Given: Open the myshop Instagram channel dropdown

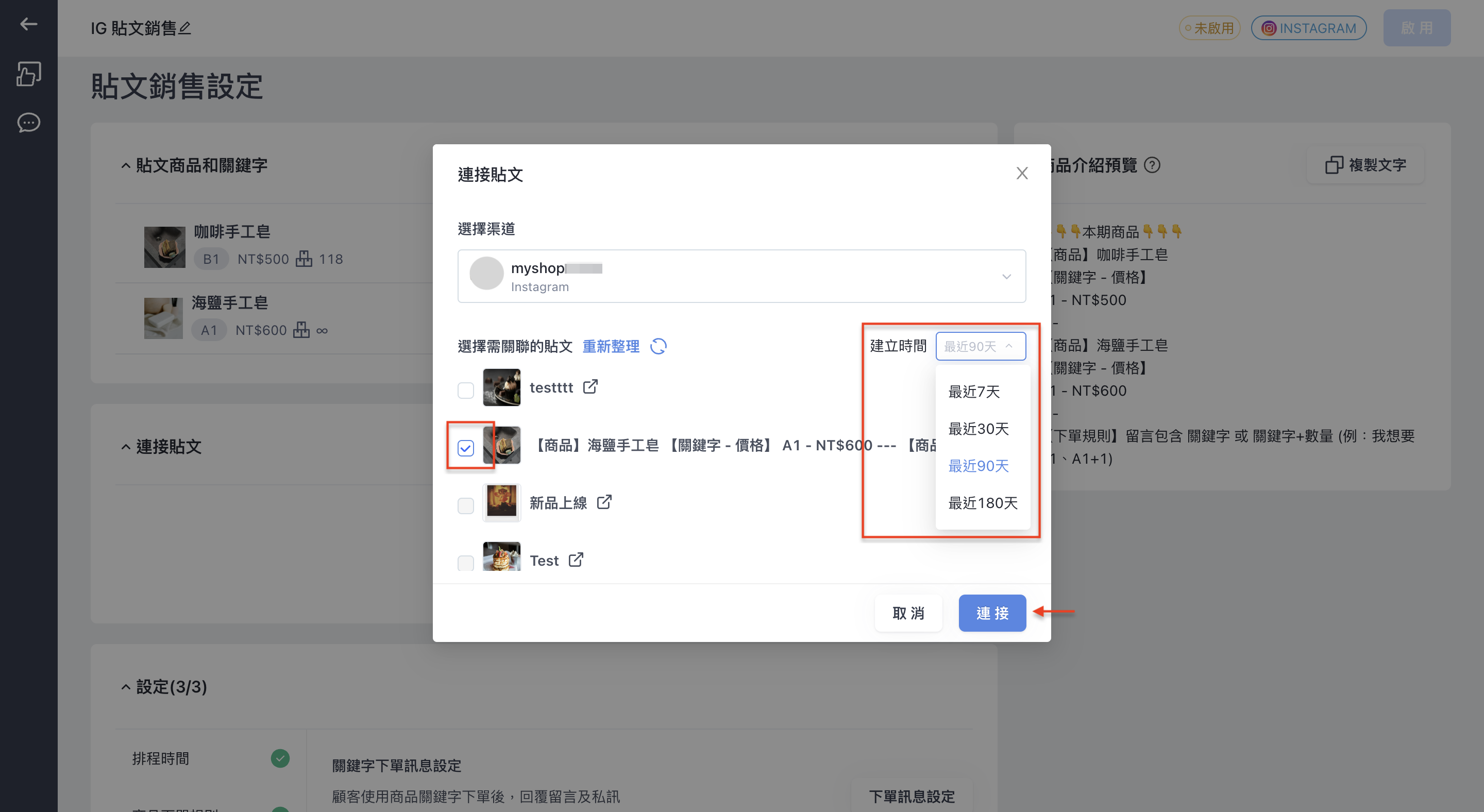Looking at the screenshot, I should [741, 277].
